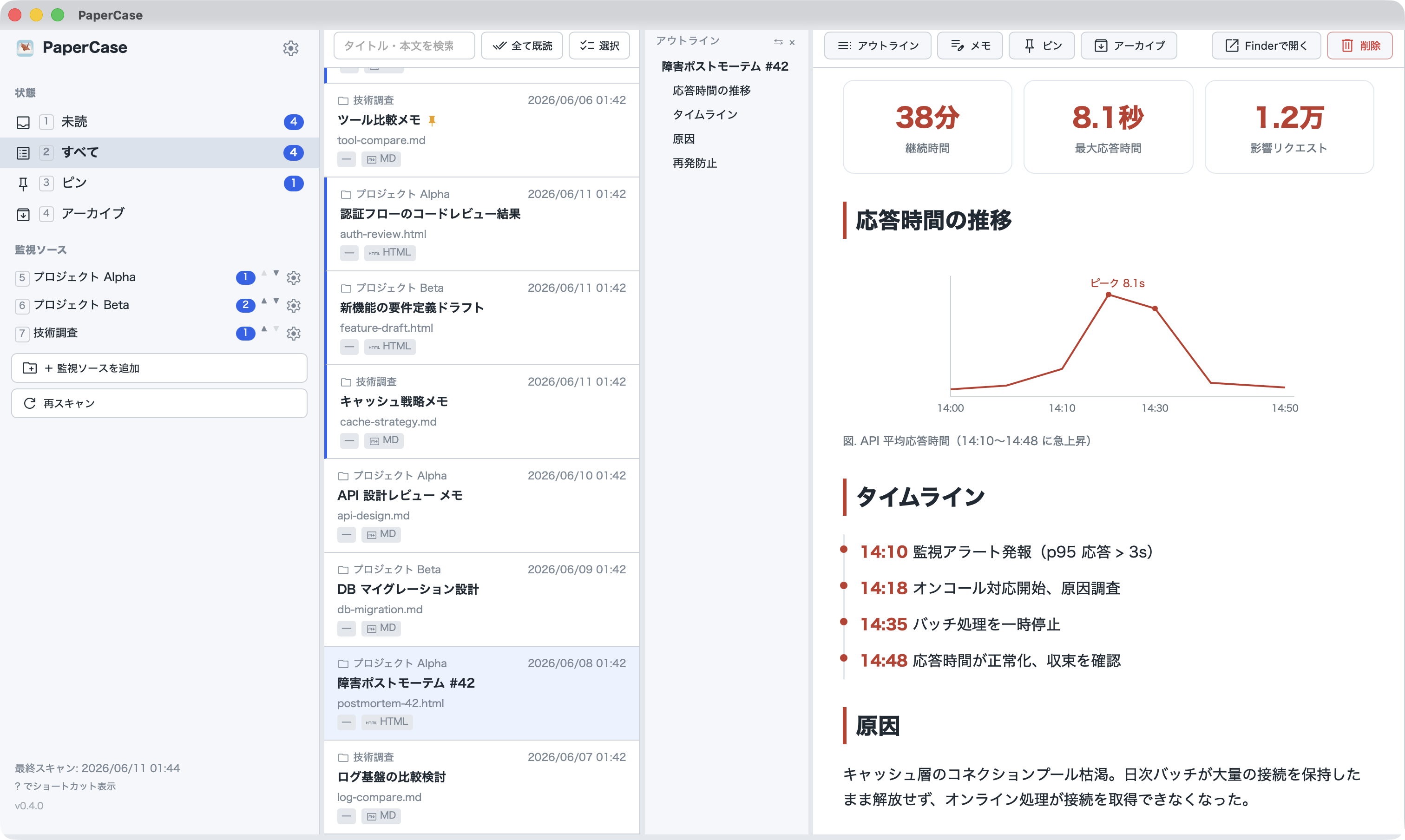Open settings gear for 技術調査 source
1405x840 pixels.
coord(293,334)
